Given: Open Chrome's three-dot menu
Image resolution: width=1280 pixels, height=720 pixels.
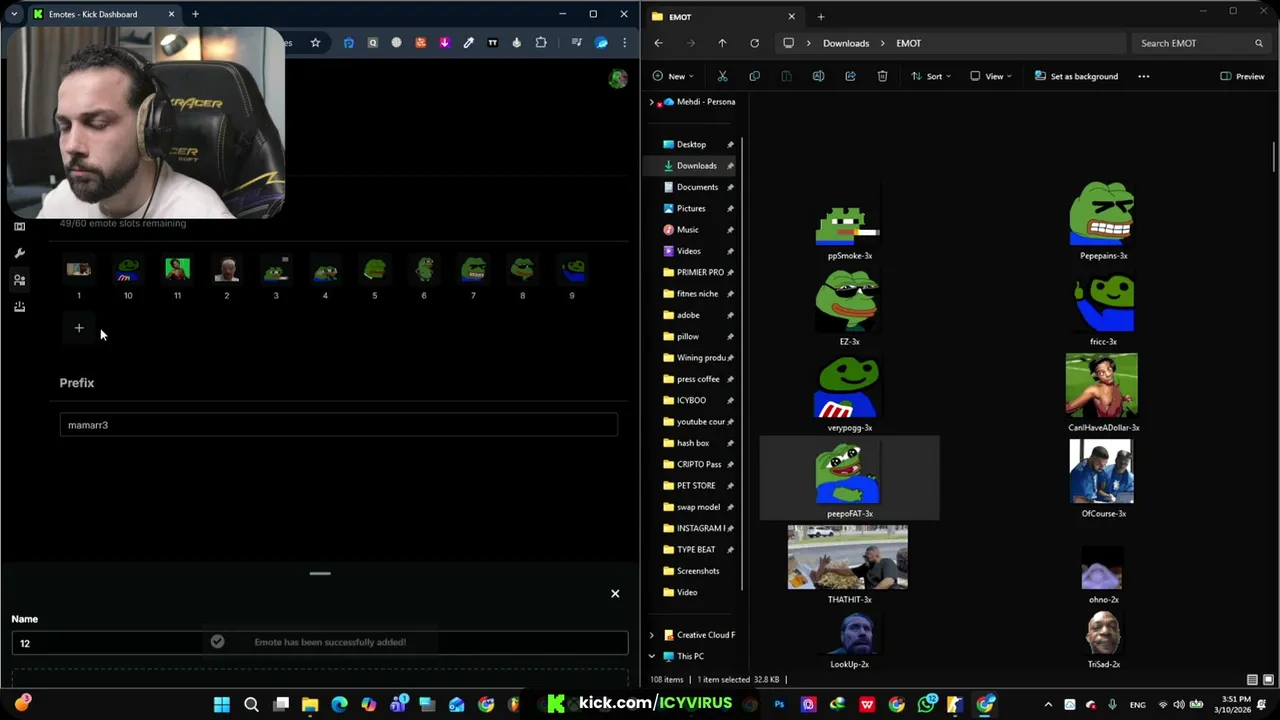Looking at the screenshot, I should coord(625,43).
